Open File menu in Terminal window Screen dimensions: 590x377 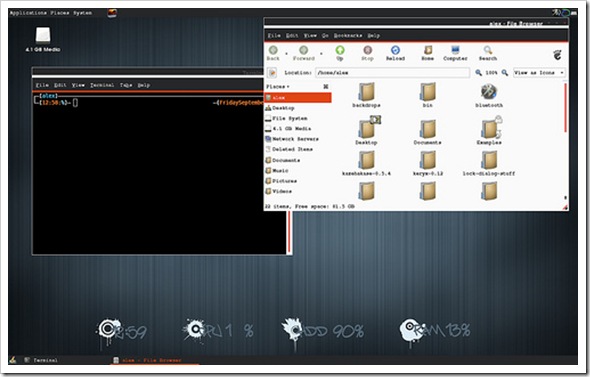coord(42,85)
